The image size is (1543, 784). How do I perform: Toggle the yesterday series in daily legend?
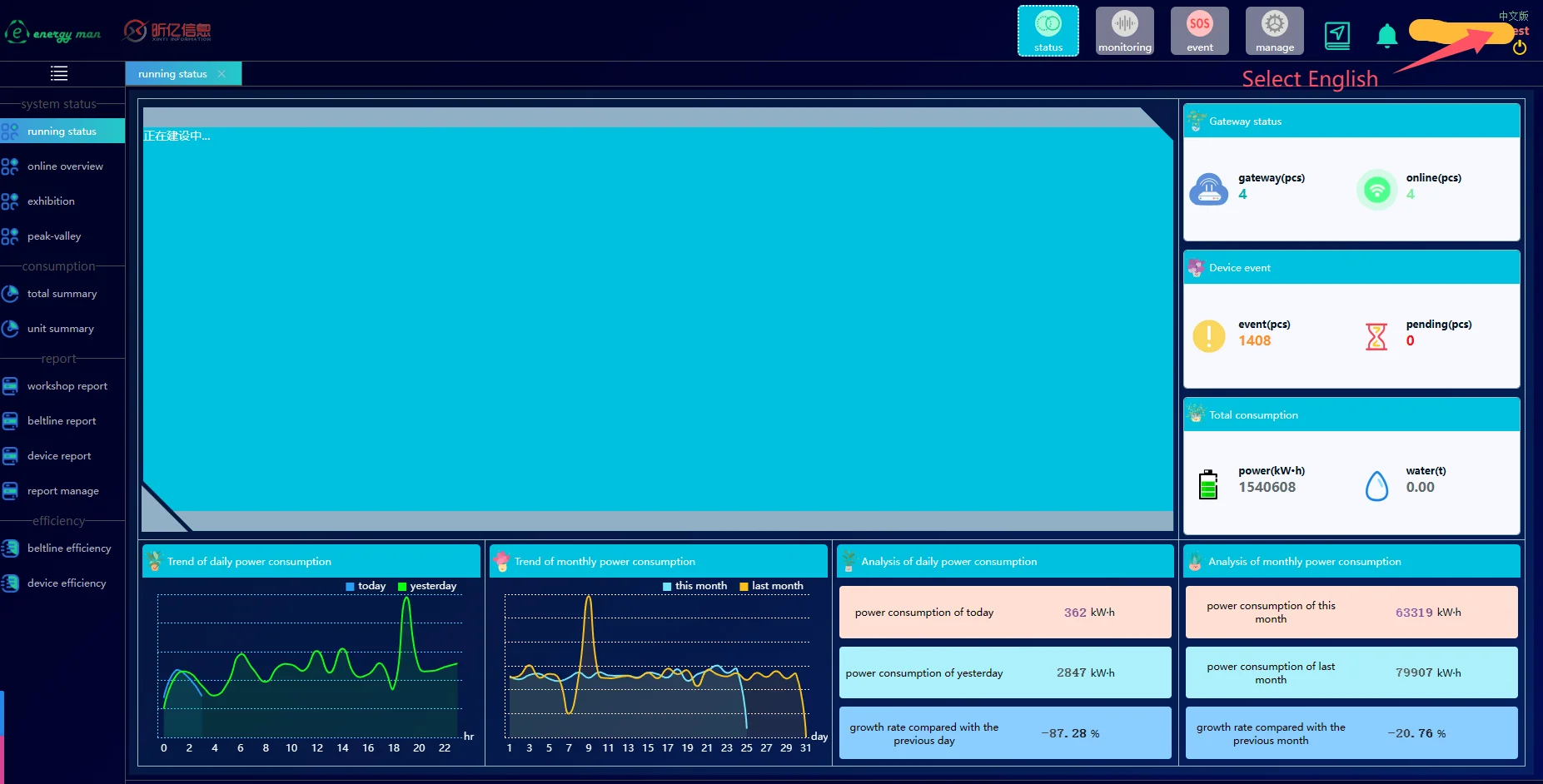[x=426, y=586]
